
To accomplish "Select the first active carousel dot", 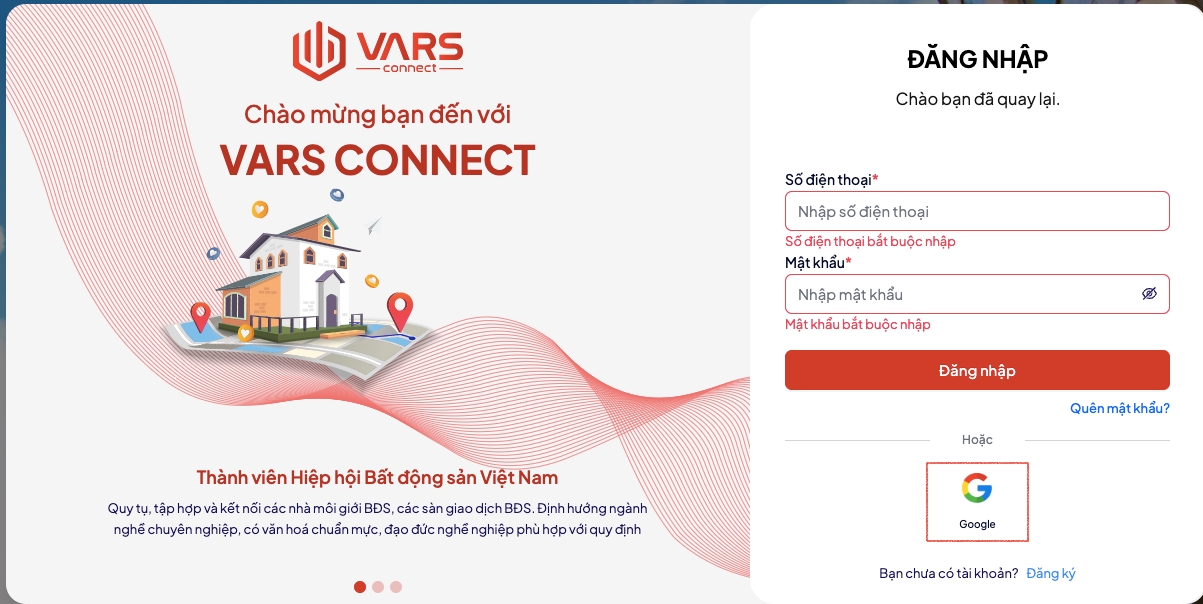I will [360, 587].
